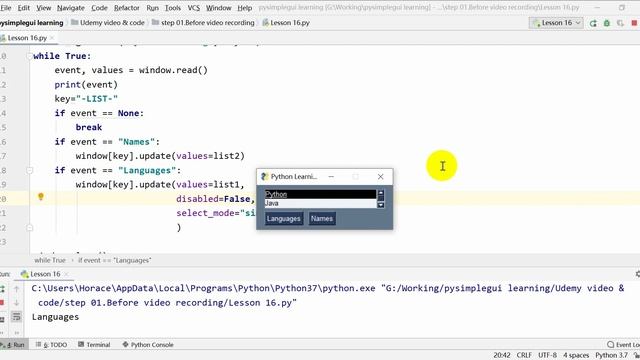Open the 4: Run tool window tab

tap(13, 345)
